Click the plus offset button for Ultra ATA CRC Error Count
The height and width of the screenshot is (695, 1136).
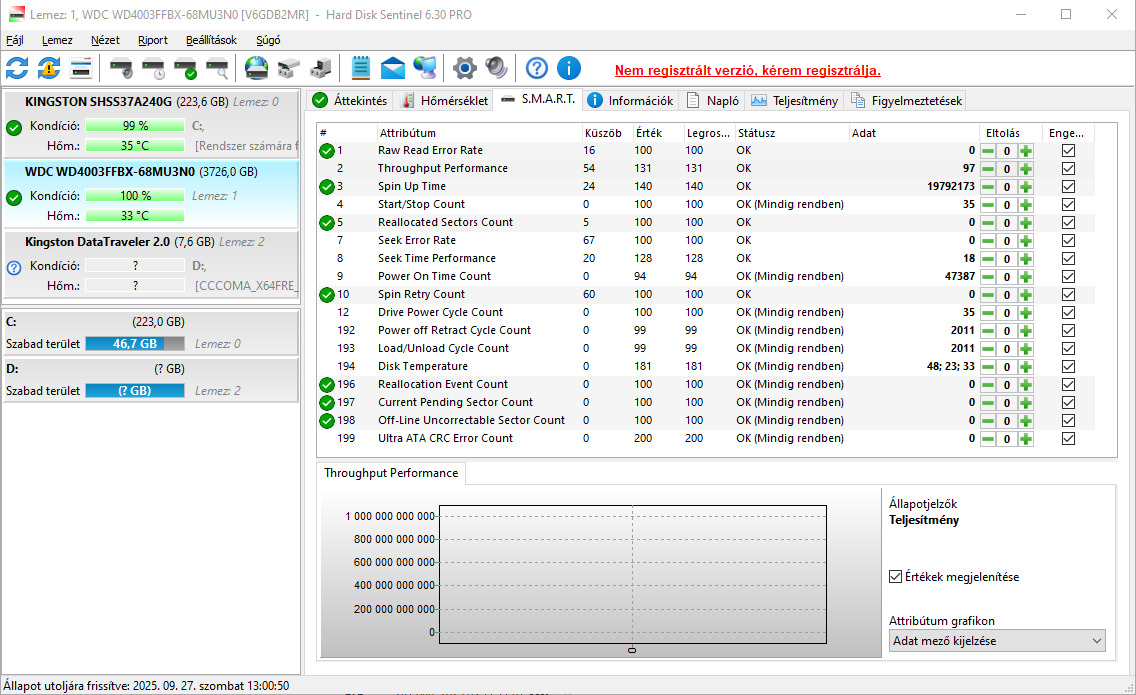[x=1026, y=438]
